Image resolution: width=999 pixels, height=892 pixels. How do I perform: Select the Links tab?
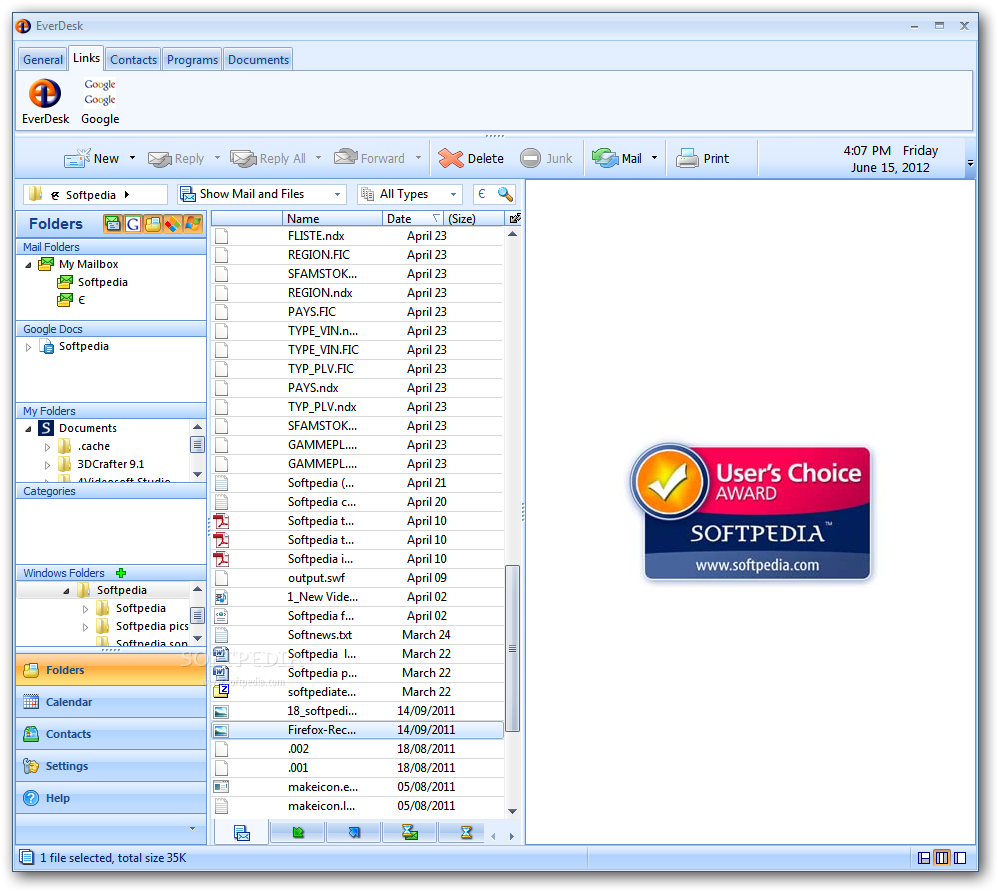click(x=86, y=58)
